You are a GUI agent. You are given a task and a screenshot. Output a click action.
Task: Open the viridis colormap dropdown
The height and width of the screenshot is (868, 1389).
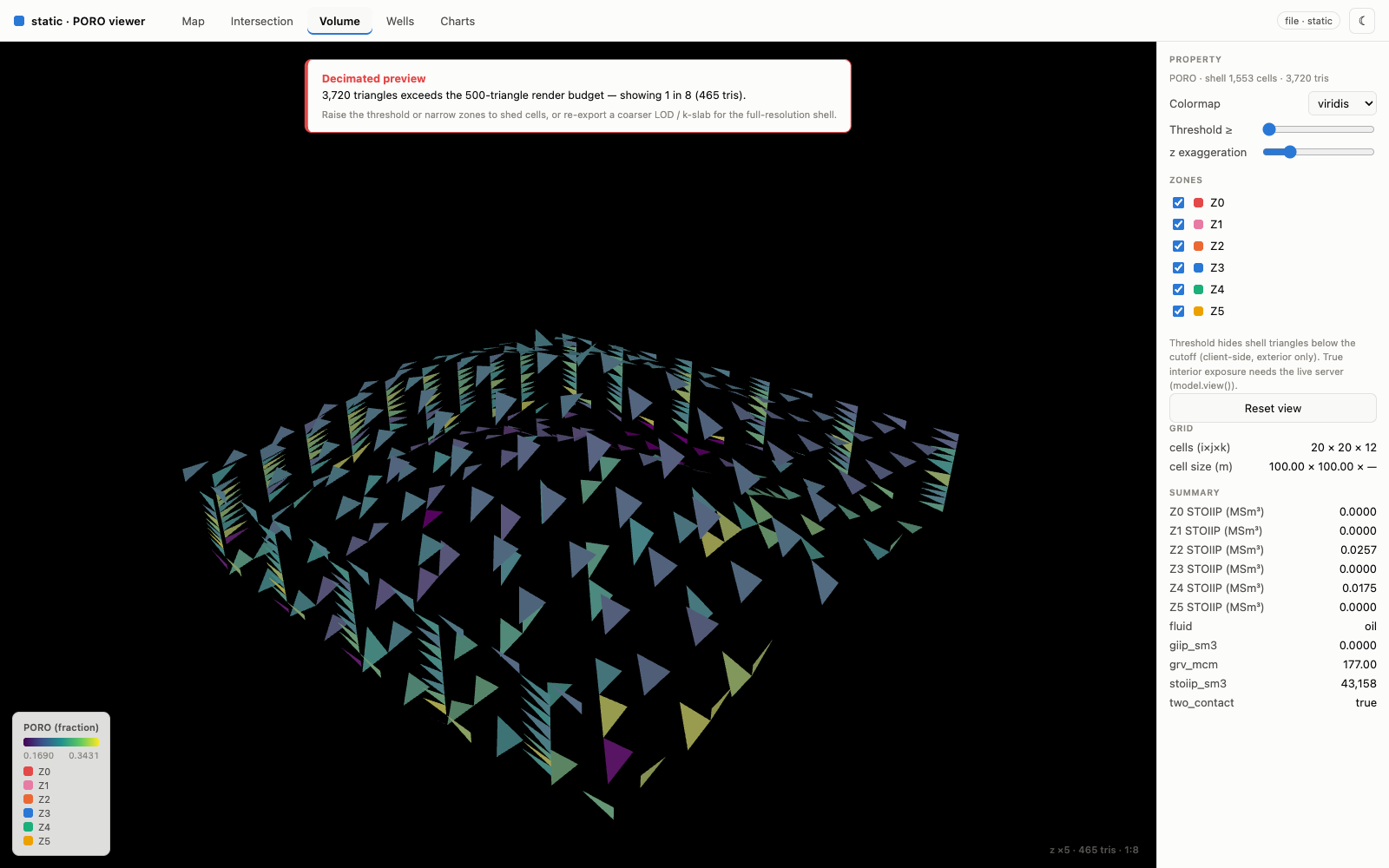(x=1342, y=103)
